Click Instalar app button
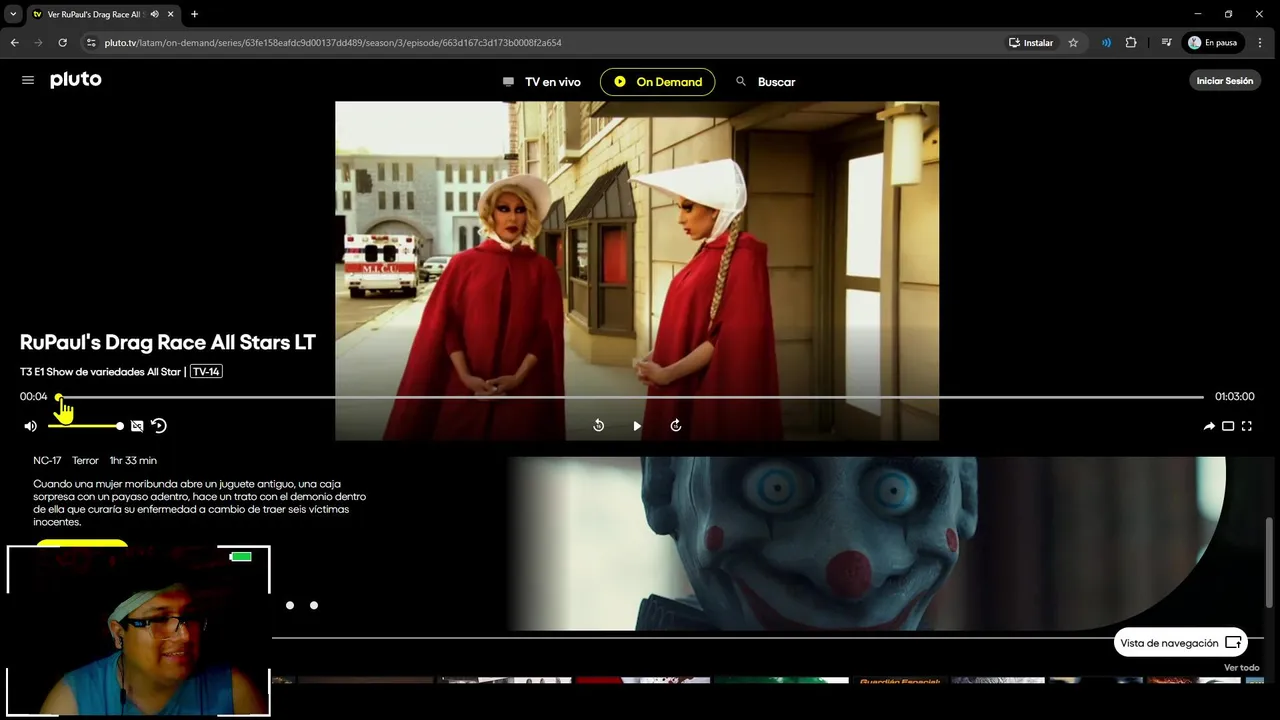 [x=1031, y=43]
